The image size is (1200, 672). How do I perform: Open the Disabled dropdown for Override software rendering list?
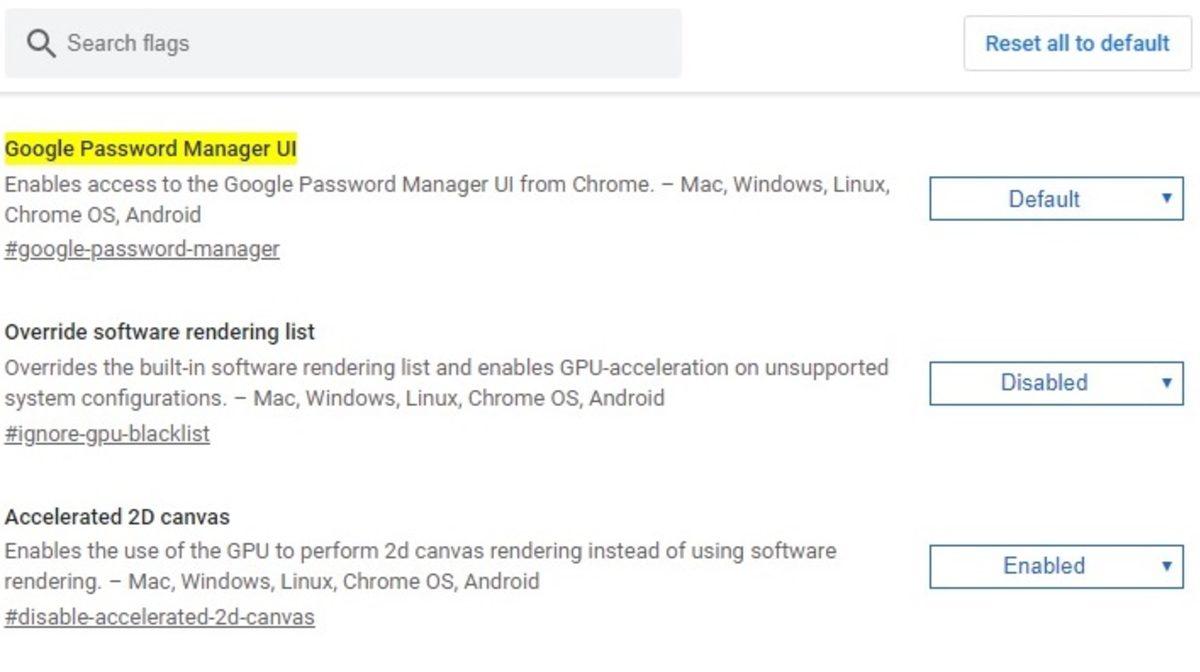click(1055, 383)
